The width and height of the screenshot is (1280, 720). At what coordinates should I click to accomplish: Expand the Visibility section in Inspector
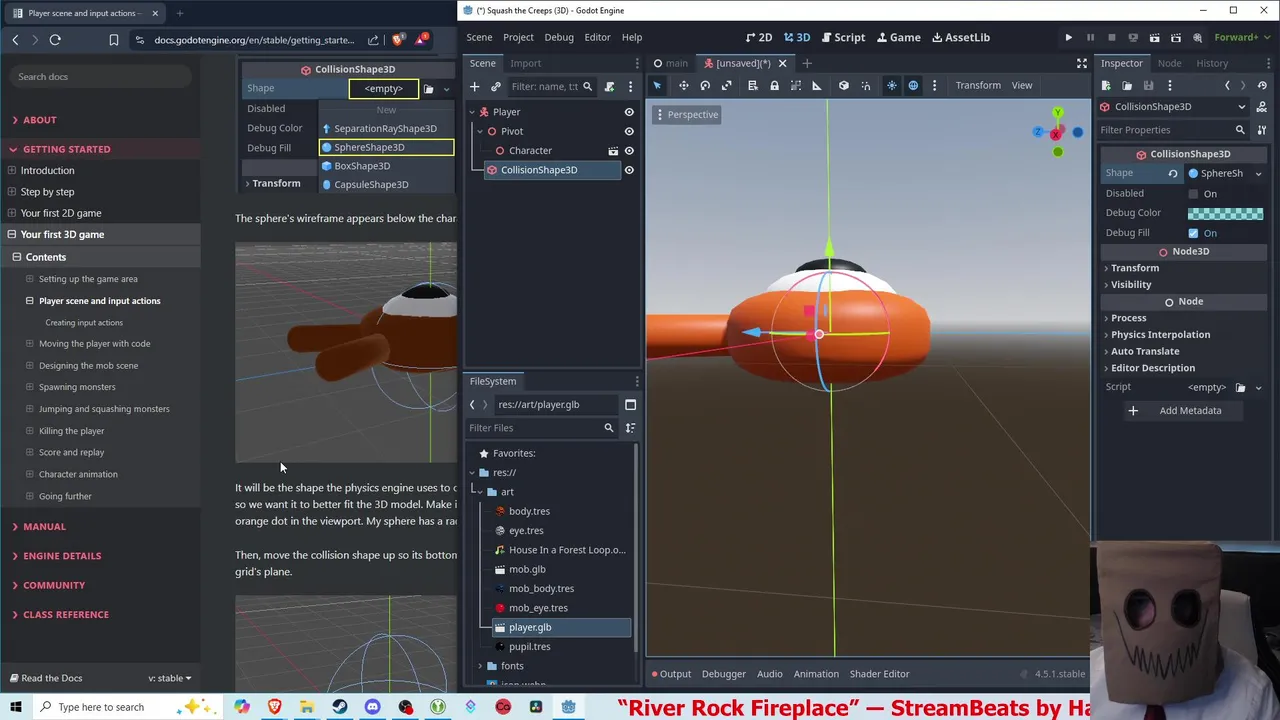pyautogui.click(x=1131, y=285)
